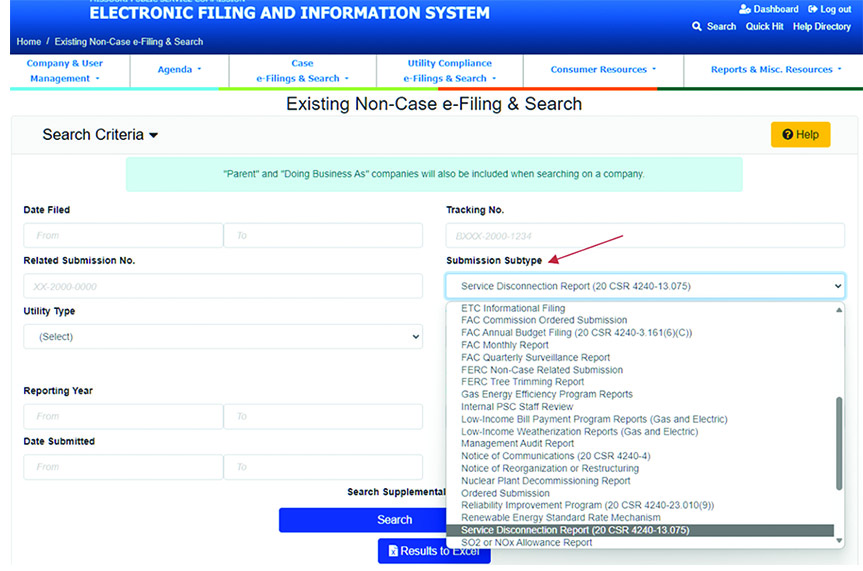The image size is (863, 571).
Task: Click the Log out icon link
Action: click(828, 9)
